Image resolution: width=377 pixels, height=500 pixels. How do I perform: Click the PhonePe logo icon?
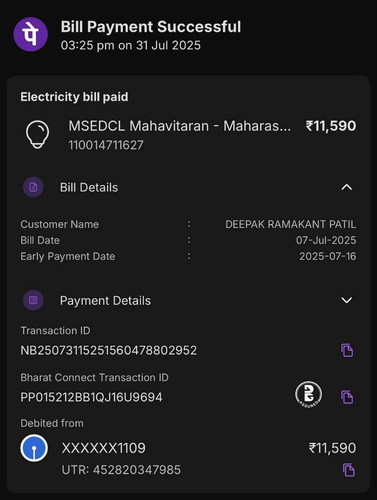(x=30, y=34)
